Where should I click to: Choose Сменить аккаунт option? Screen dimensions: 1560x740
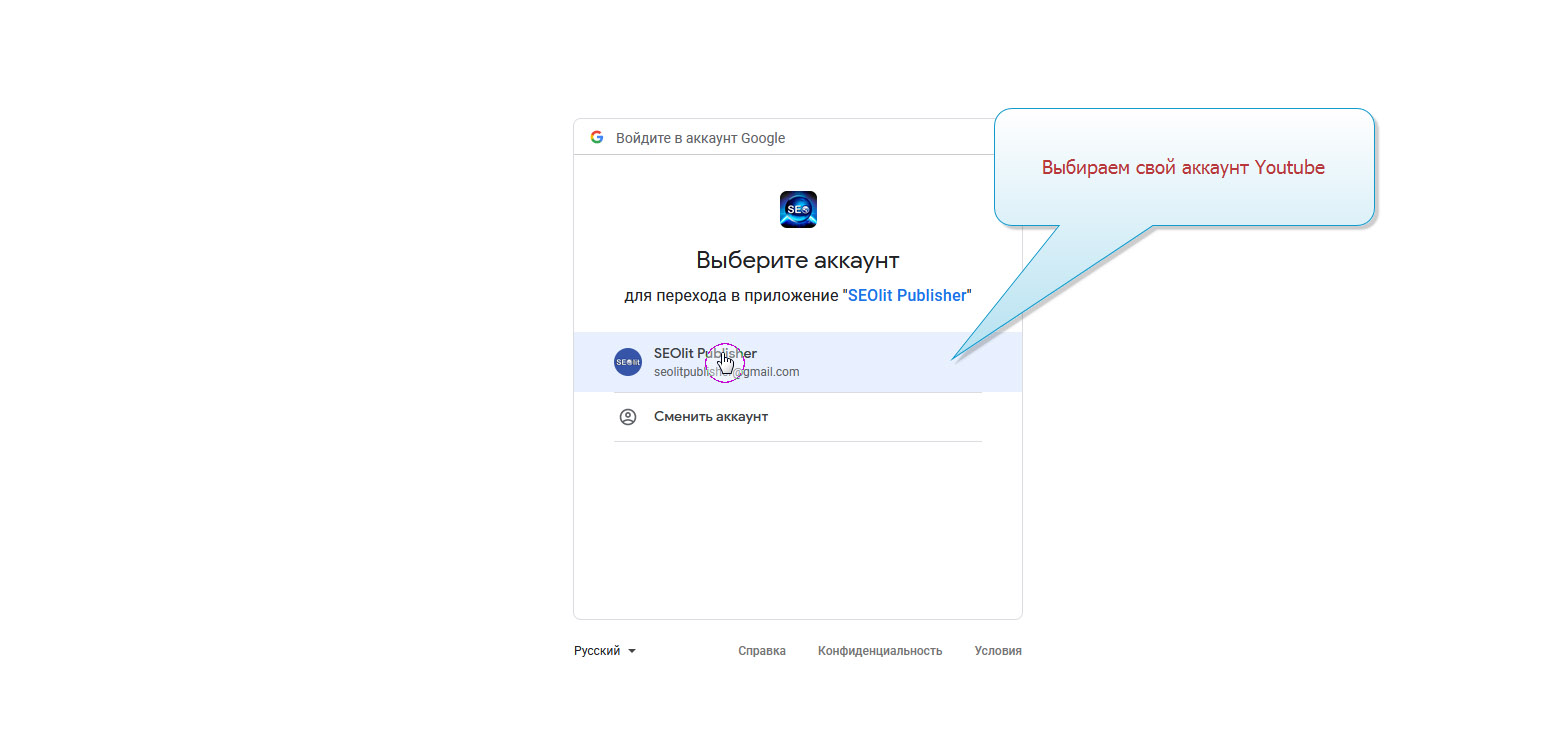pos(710,417)
